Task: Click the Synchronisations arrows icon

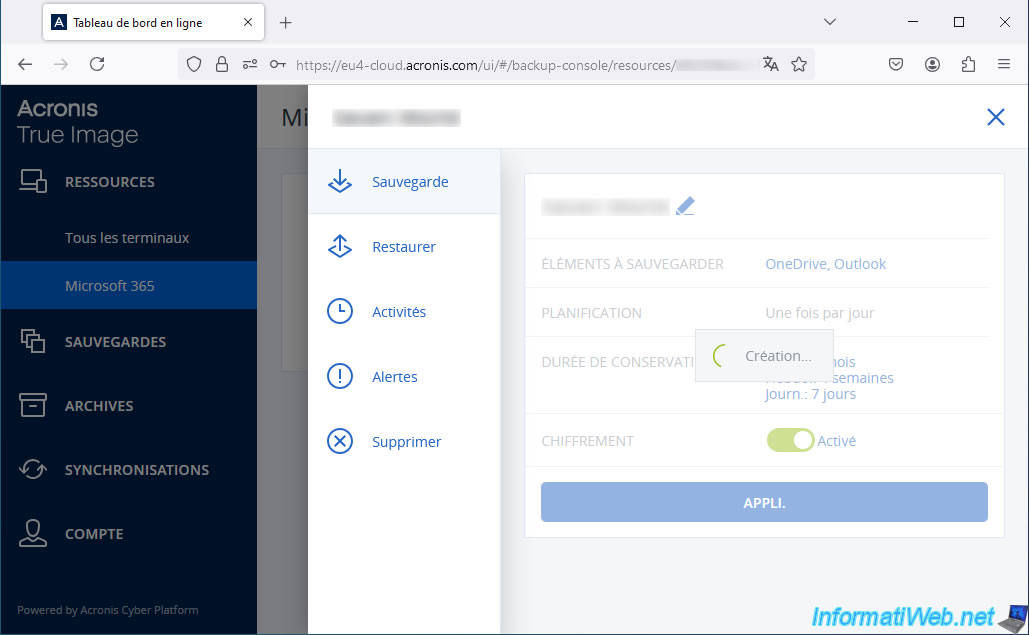Action: [33, 470]
